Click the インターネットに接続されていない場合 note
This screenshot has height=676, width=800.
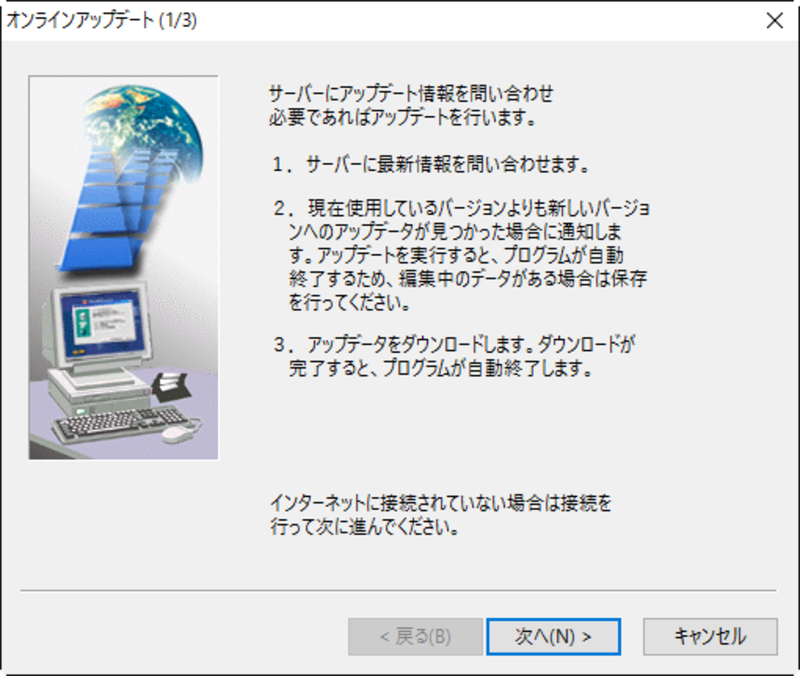441,515
